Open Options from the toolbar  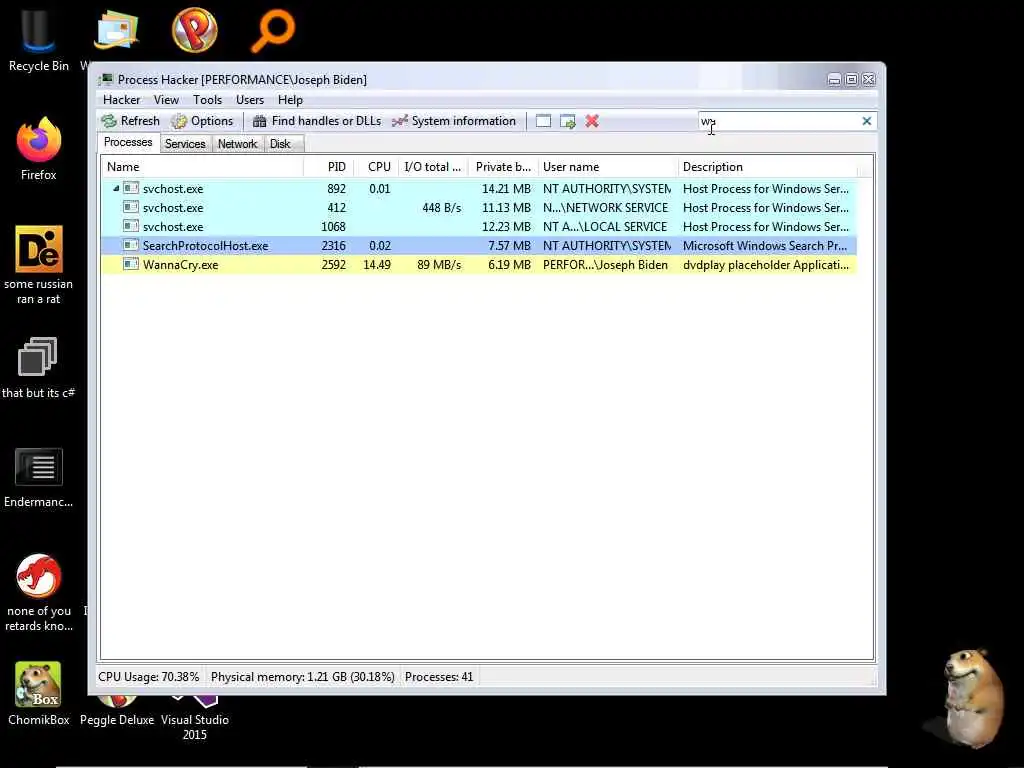(x=202, y=121)
